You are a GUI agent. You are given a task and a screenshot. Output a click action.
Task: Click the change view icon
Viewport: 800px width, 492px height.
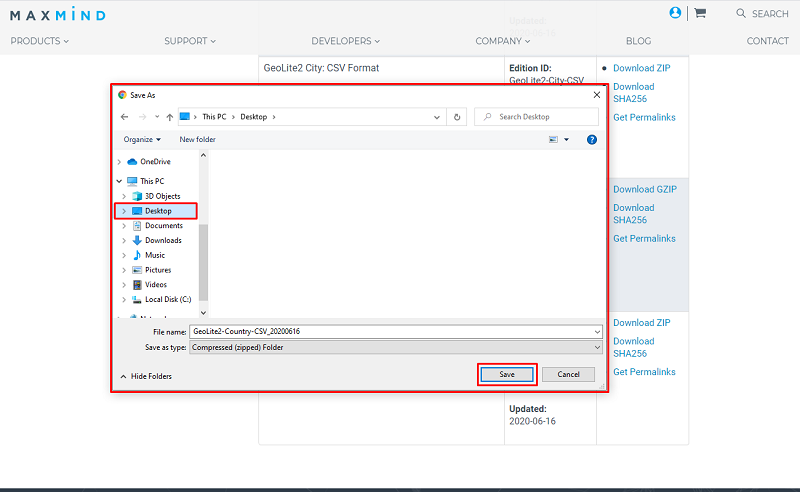[553, 139]
